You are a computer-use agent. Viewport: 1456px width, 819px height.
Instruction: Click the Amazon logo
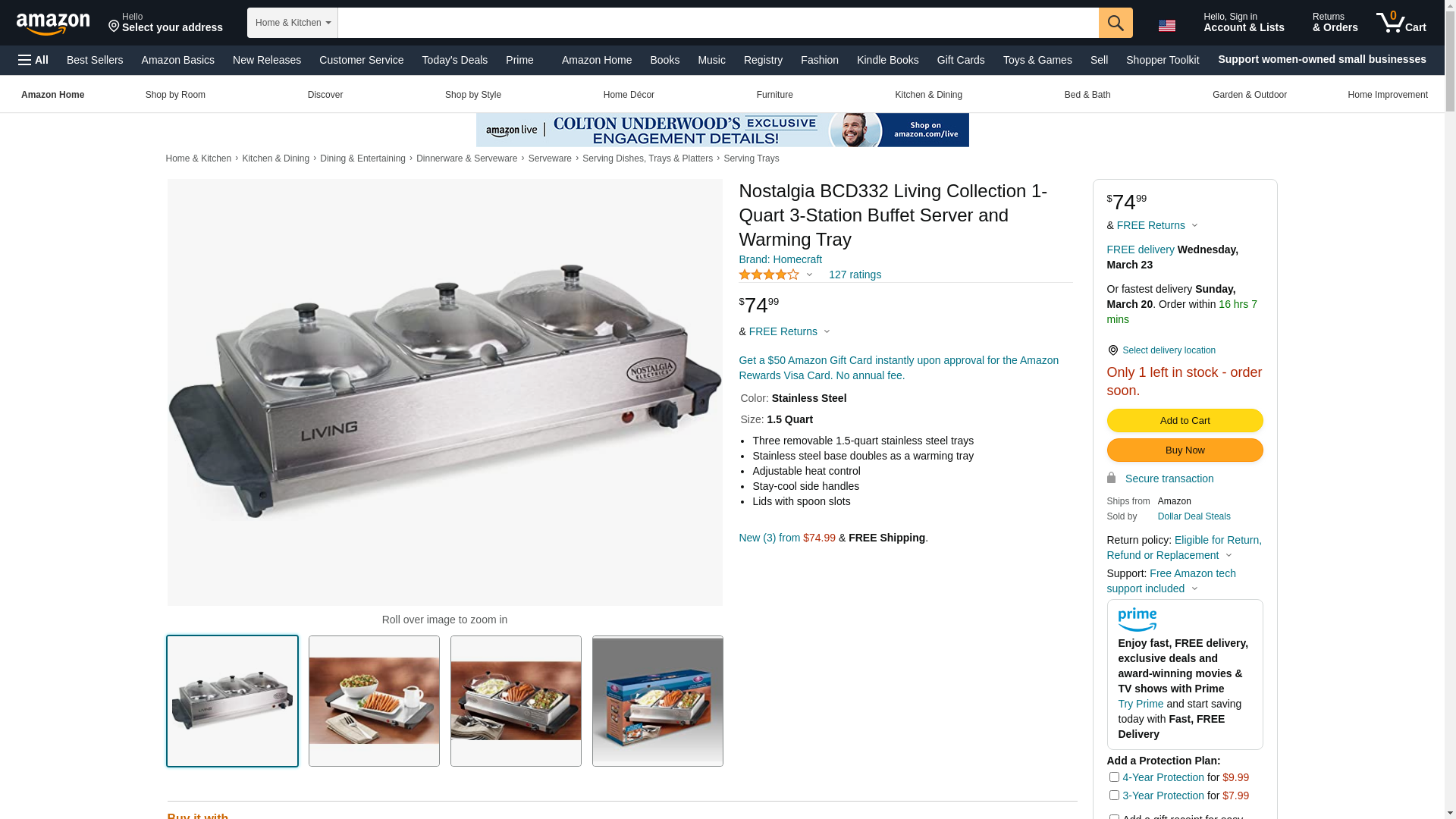[53, 24]
